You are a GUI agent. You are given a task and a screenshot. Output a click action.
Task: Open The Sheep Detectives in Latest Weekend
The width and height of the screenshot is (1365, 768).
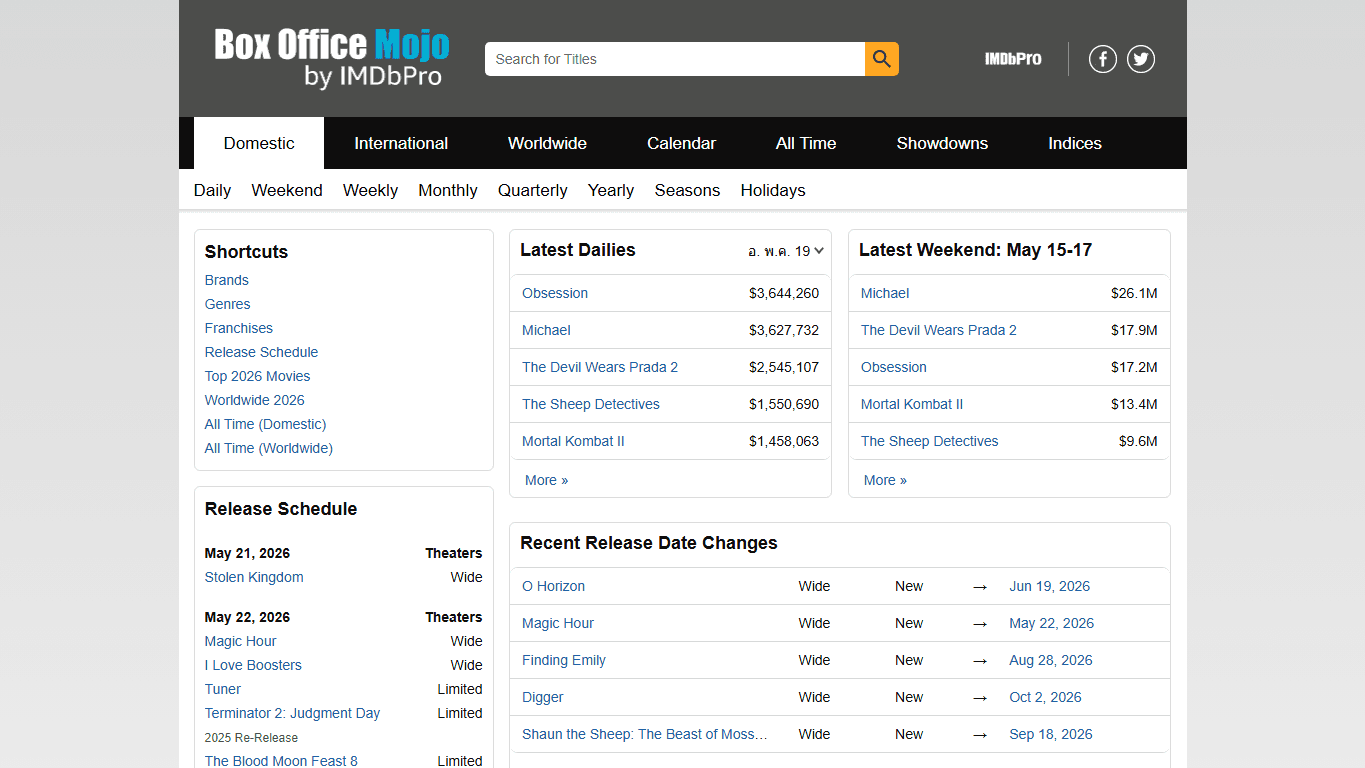coord(930,441)
